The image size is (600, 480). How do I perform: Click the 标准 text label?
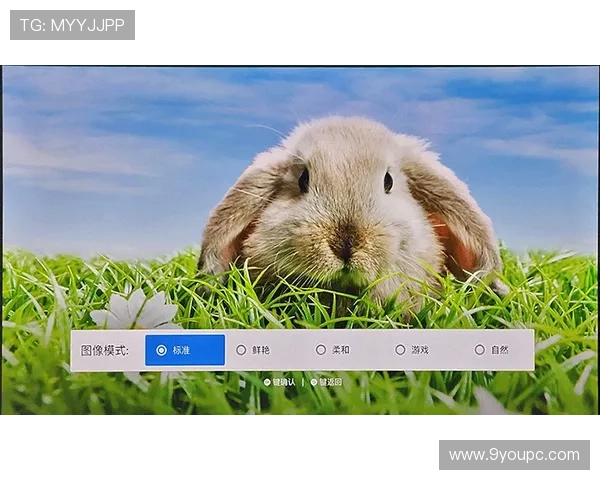coord(181,350)
